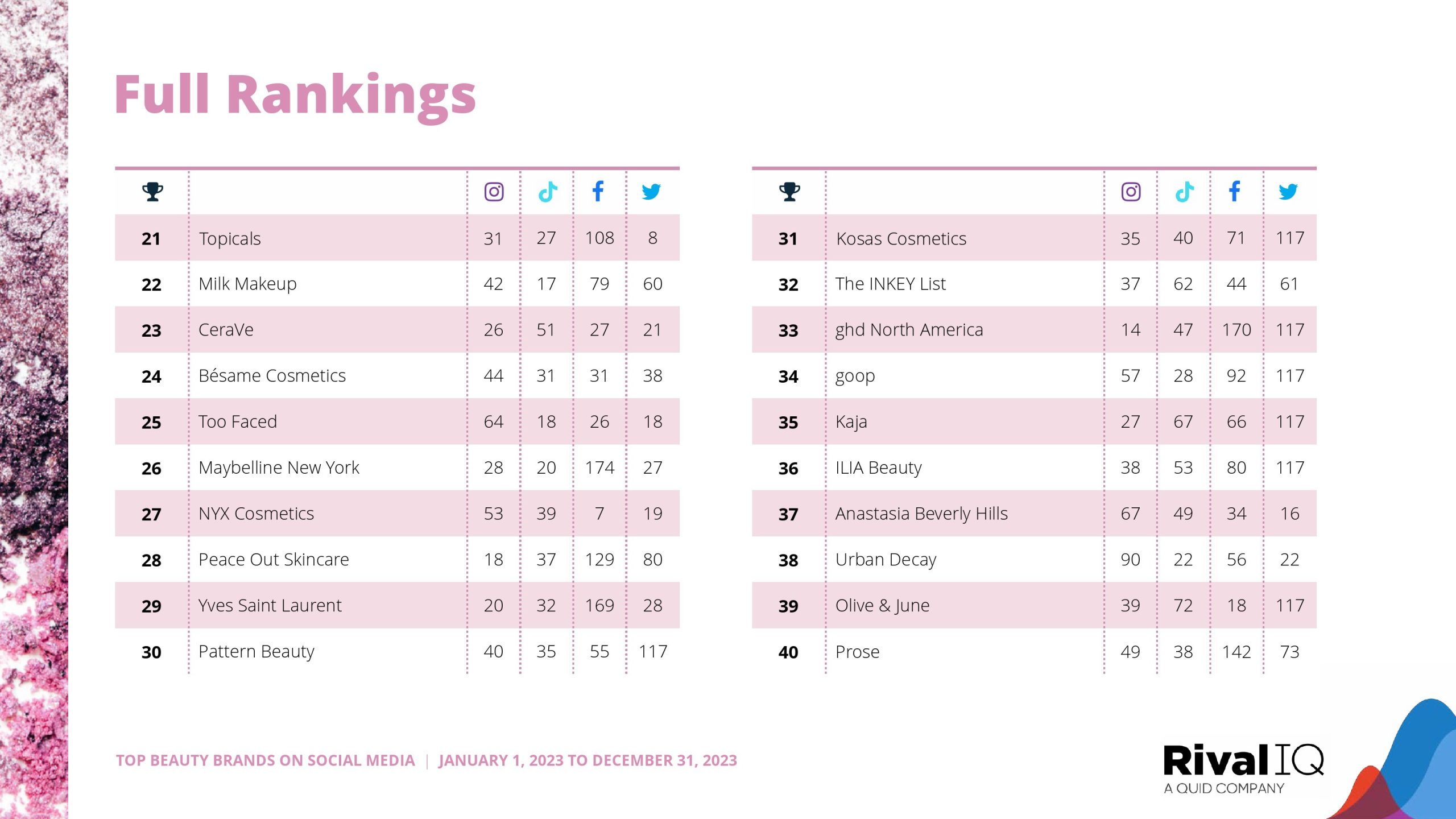Click the trophy icon above rank 21

(x=152, y=192)
